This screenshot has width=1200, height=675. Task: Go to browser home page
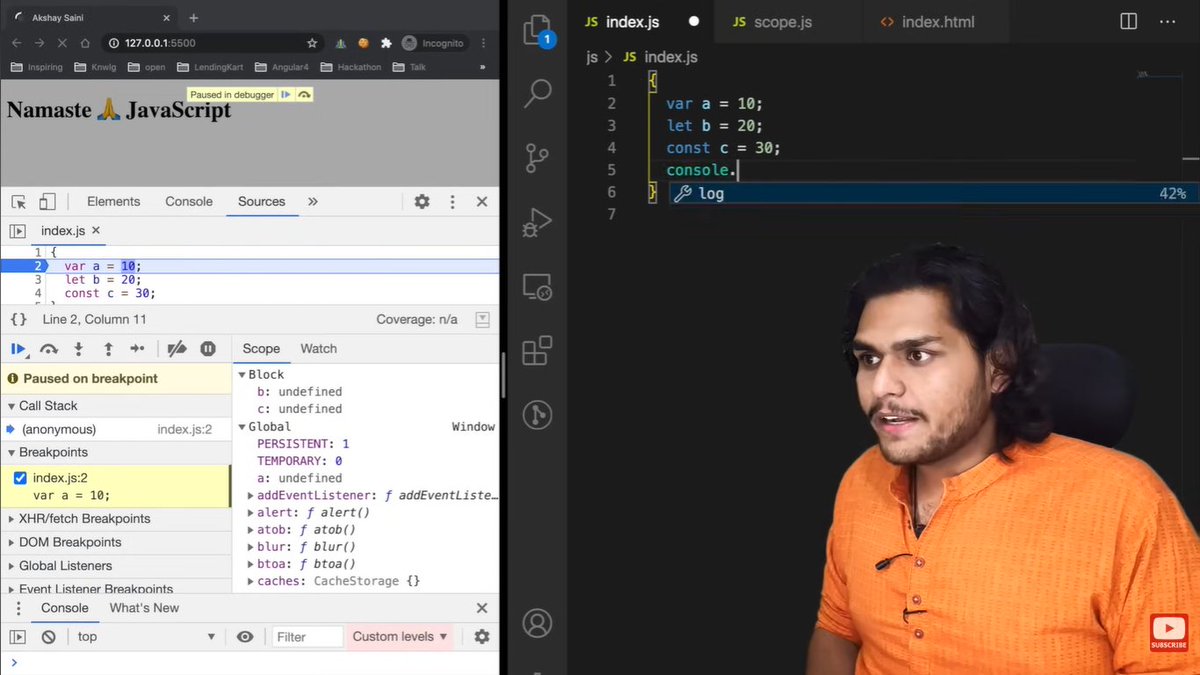(x=85, y=43)
